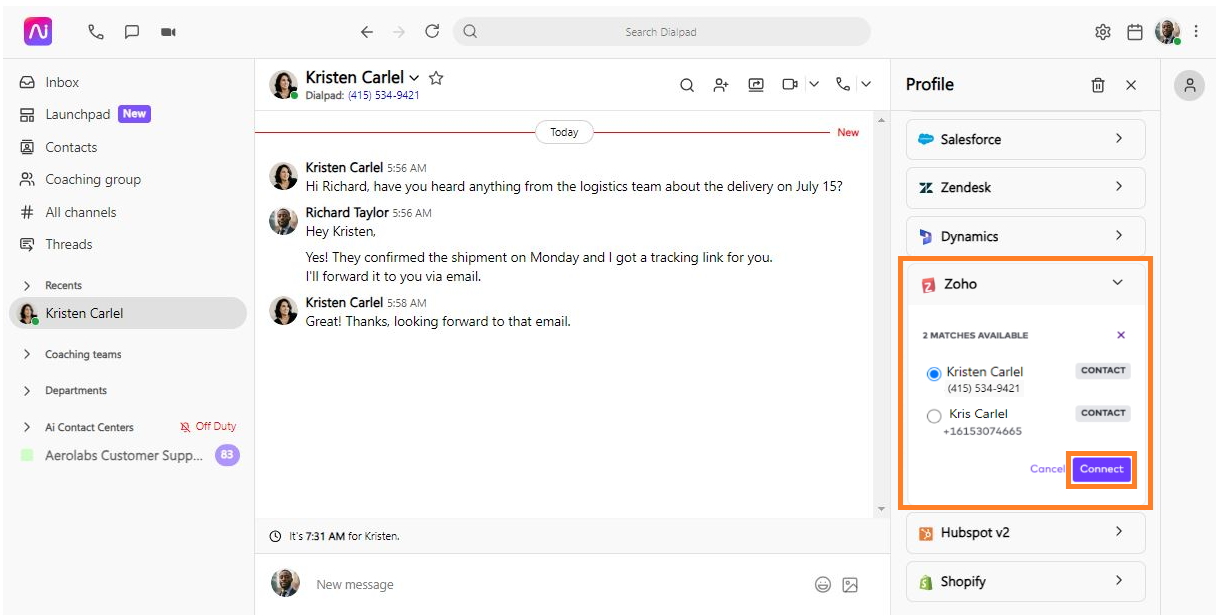This screenshot has width=1216, height=615.
Task: Expand the Zendesk integration
Action: click(1026, 187)
